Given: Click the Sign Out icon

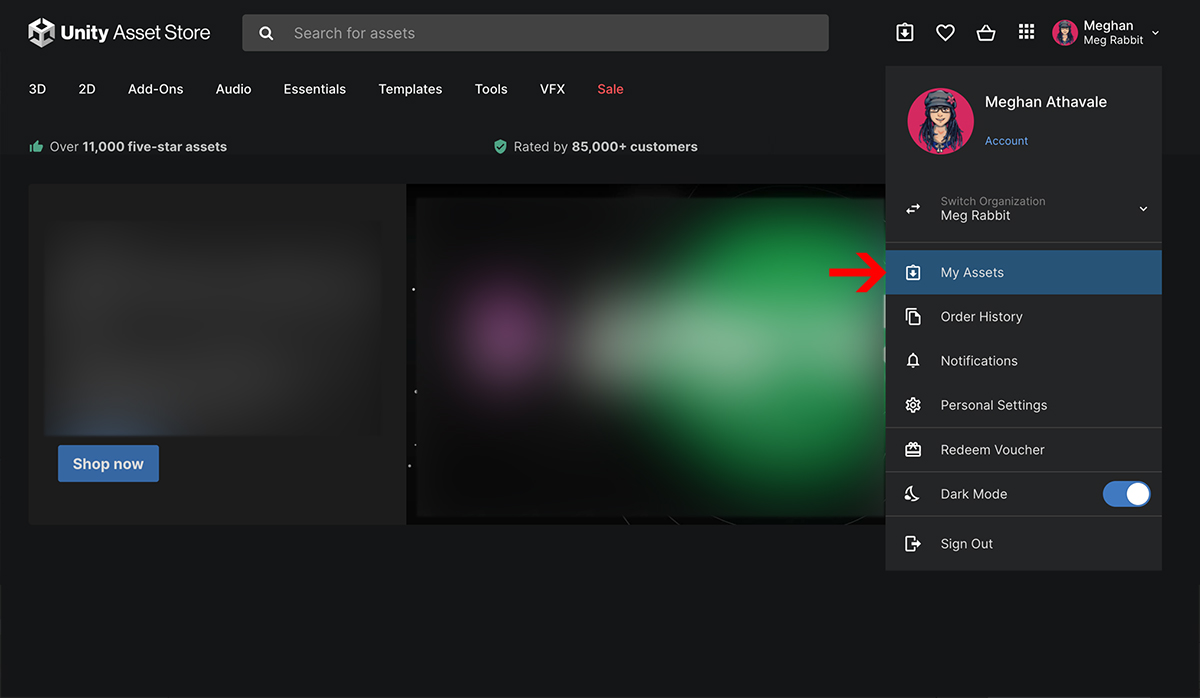Looking at the screenshot, I should coord(913,544).
